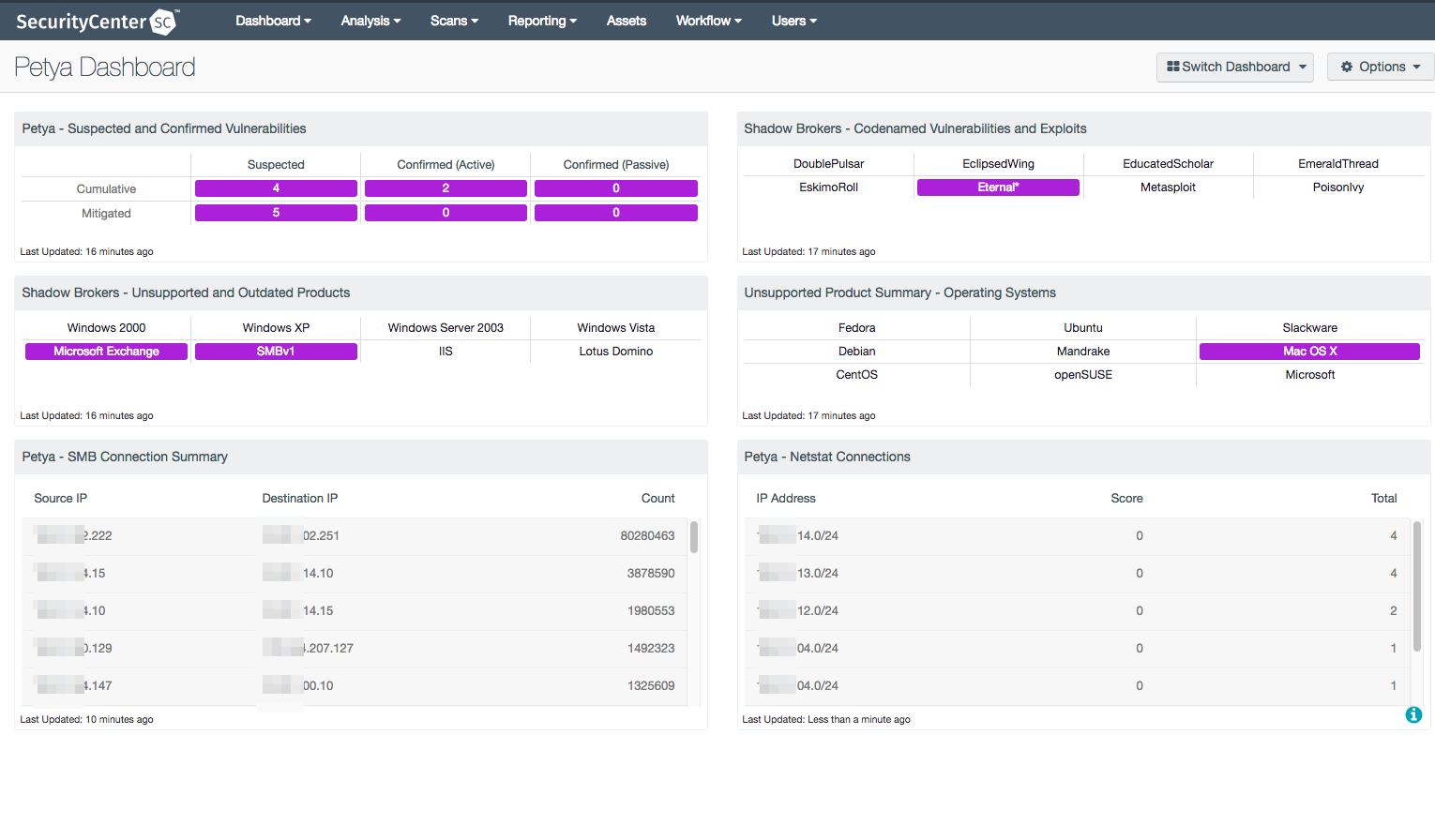The image size is (1435, 840).
Task: Click the Netstat Connections scrollbar
Action: pos(1416,586)
